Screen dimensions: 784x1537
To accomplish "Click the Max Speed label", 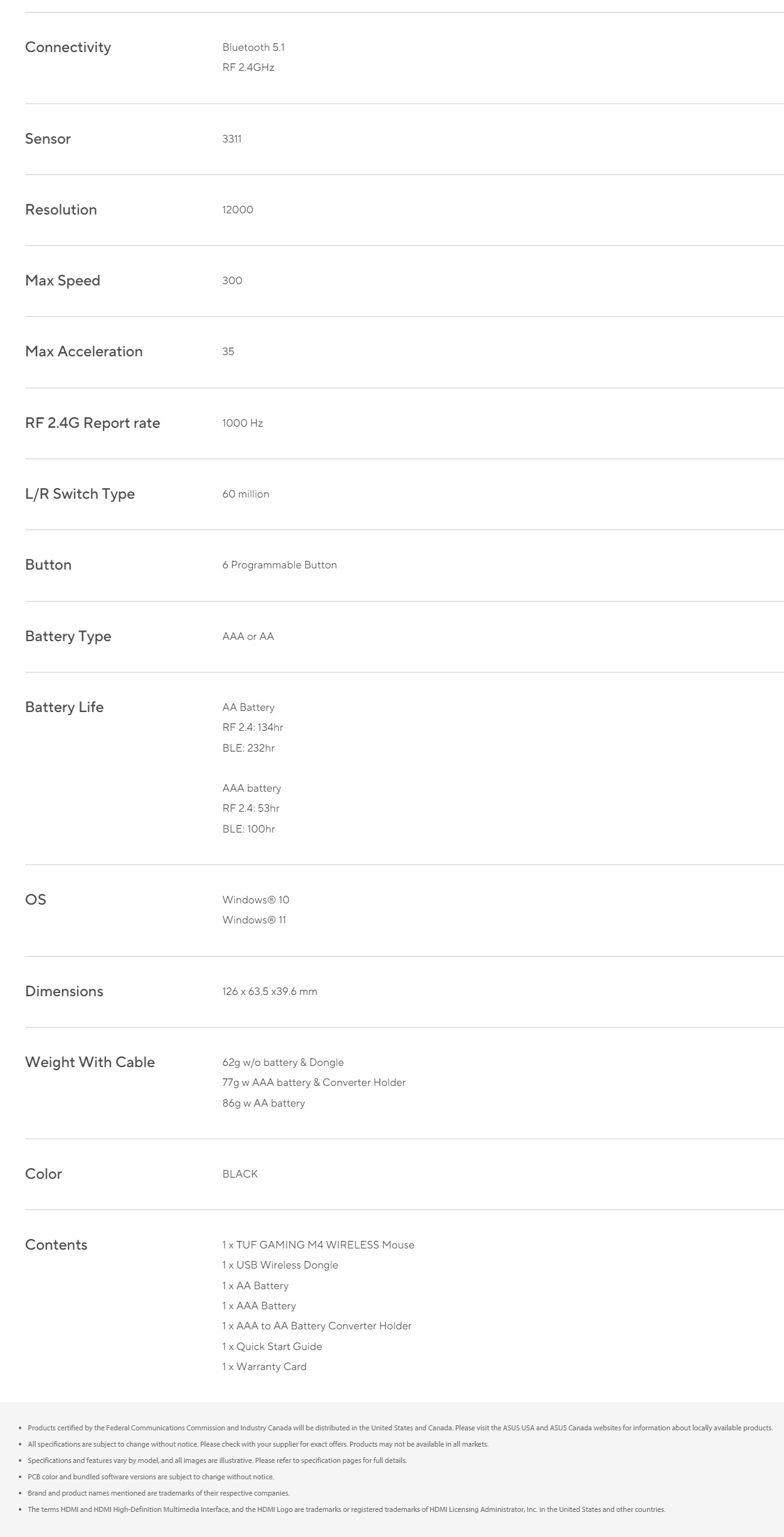I will point(63,280).
